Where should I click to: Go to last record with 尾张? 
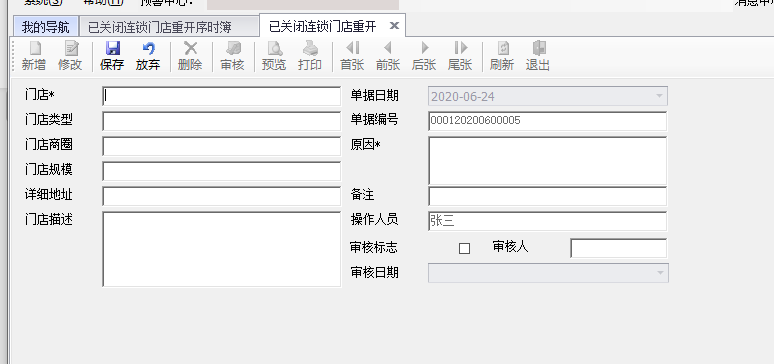pyautogui.click(x=460, y=56)
